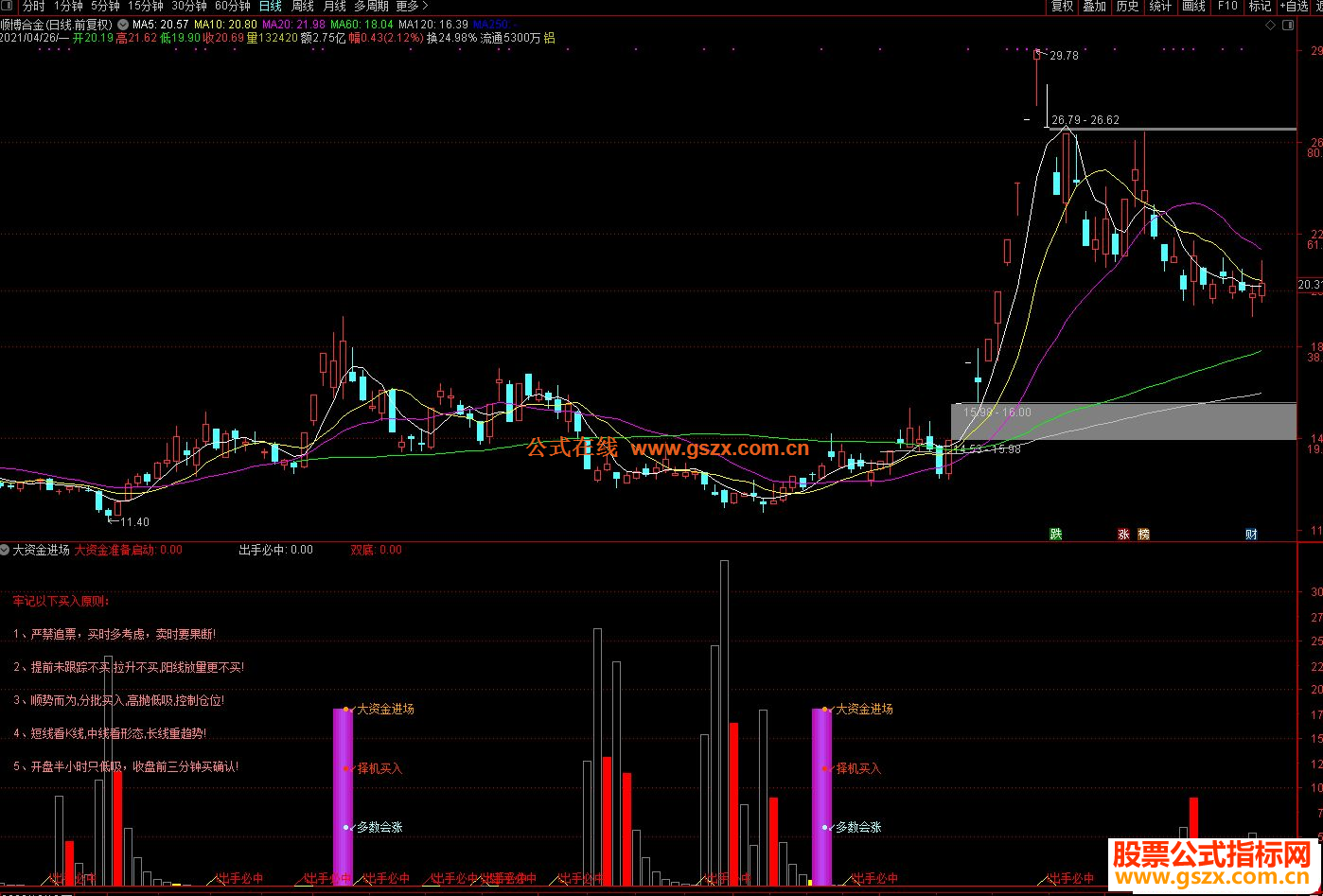1323x896 pixels.
Task: Select the 分时 period tab
Action: (33, 6)
